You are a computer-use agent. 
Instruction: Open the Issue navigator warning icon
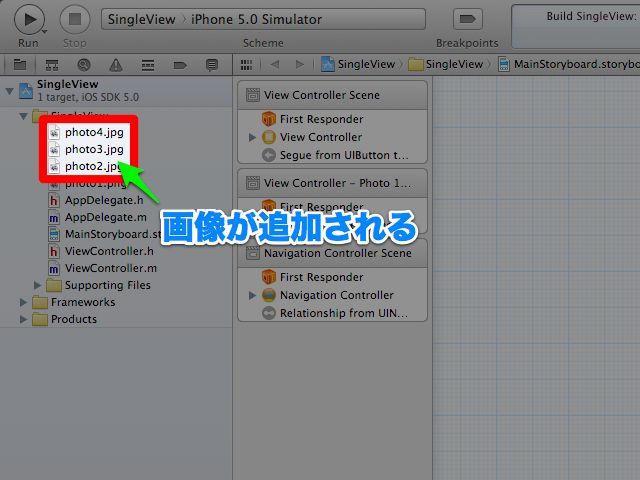[116, 64]
